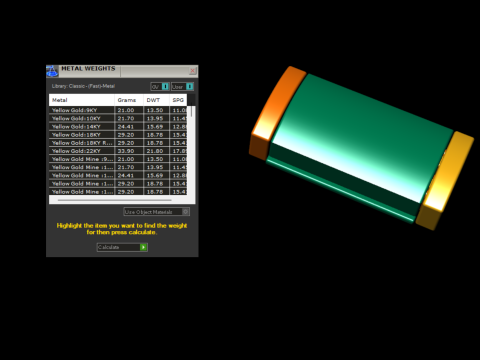Select the Yellow Gold:22KY row
Screen dimensions: 480x360
[x=118, y=151]
